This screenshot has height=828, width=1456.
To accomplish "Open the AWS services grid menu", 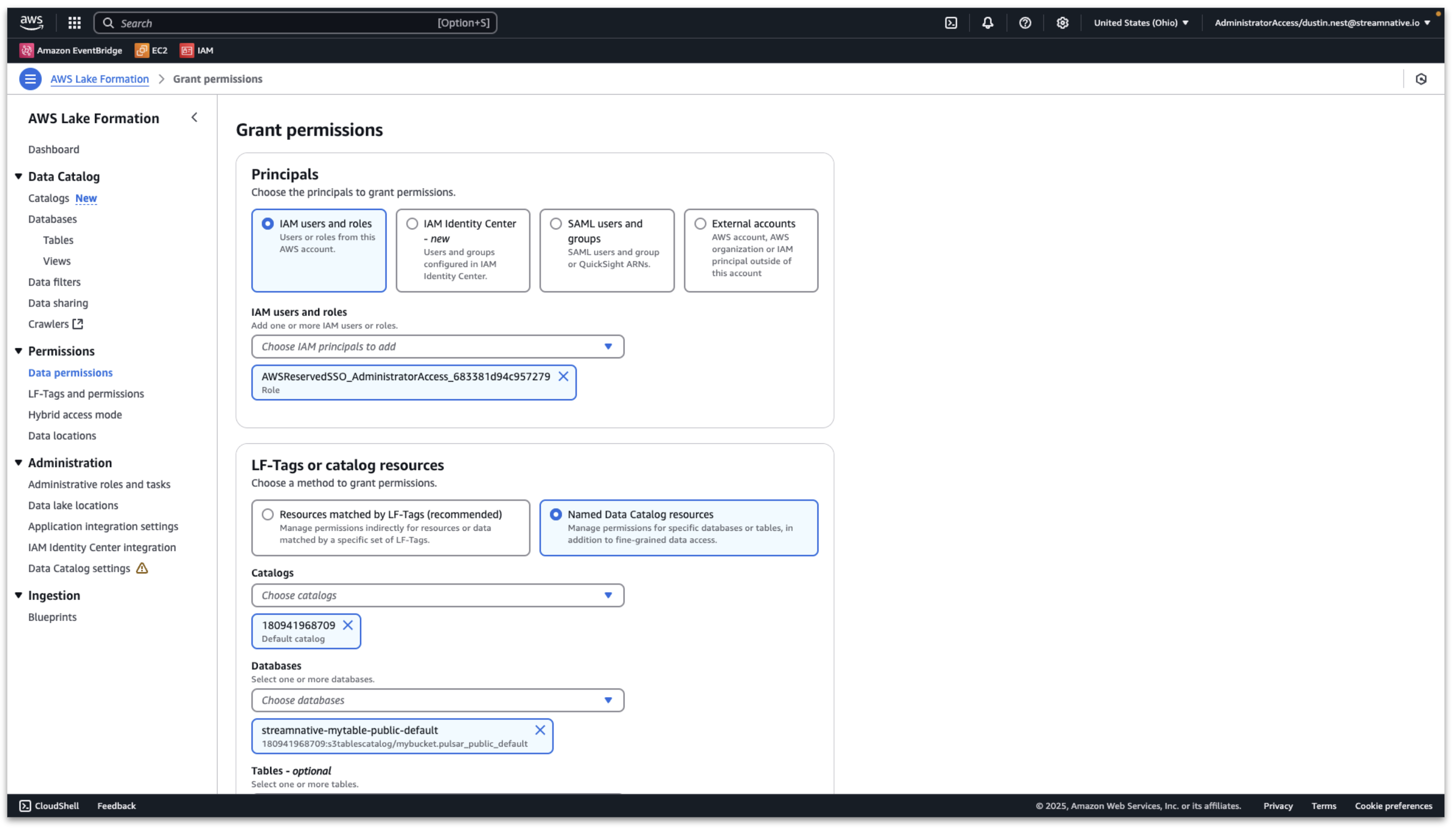I will pyautogui.click(x=74, y=23).
